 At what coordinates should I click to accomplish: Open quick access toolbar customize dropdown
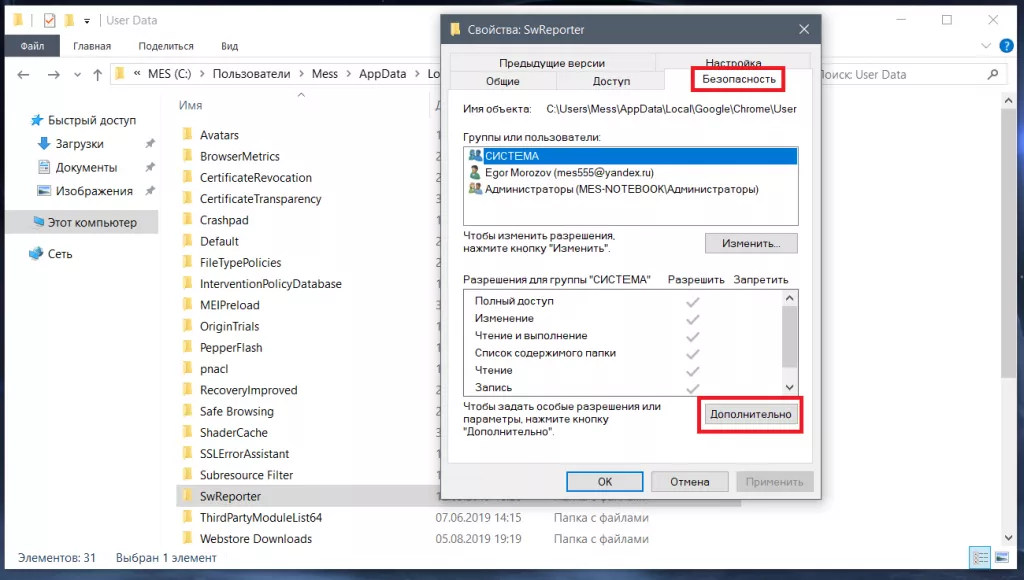[87, 21]
